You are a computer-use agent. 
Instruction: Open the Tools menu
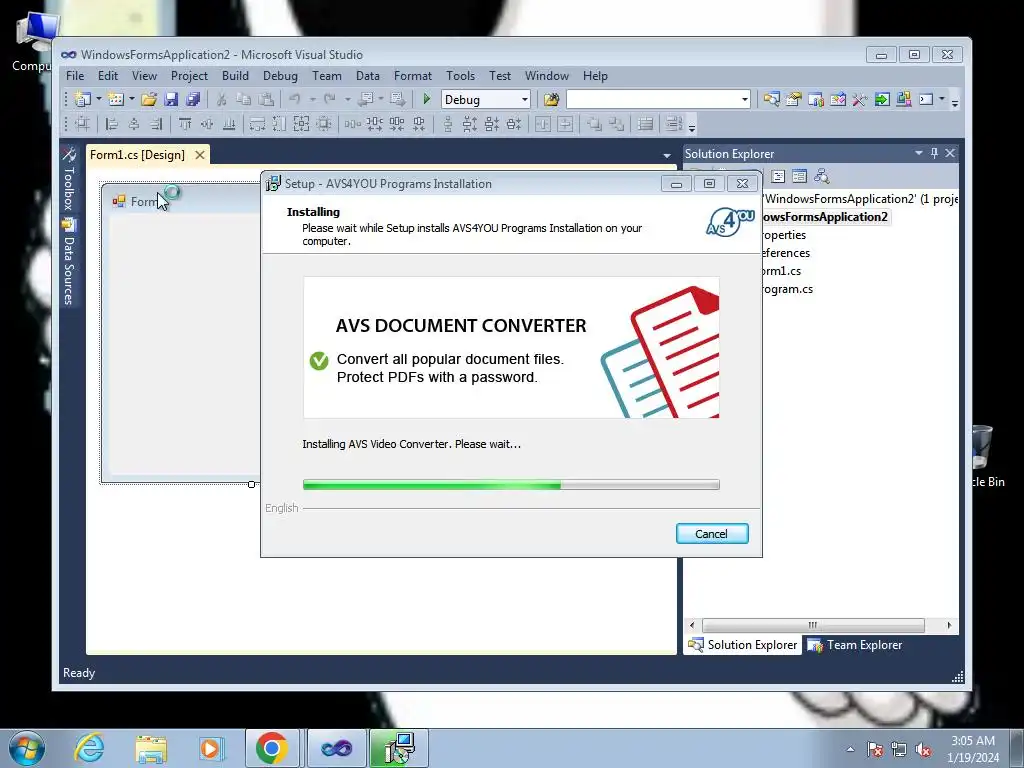(460, 76)
